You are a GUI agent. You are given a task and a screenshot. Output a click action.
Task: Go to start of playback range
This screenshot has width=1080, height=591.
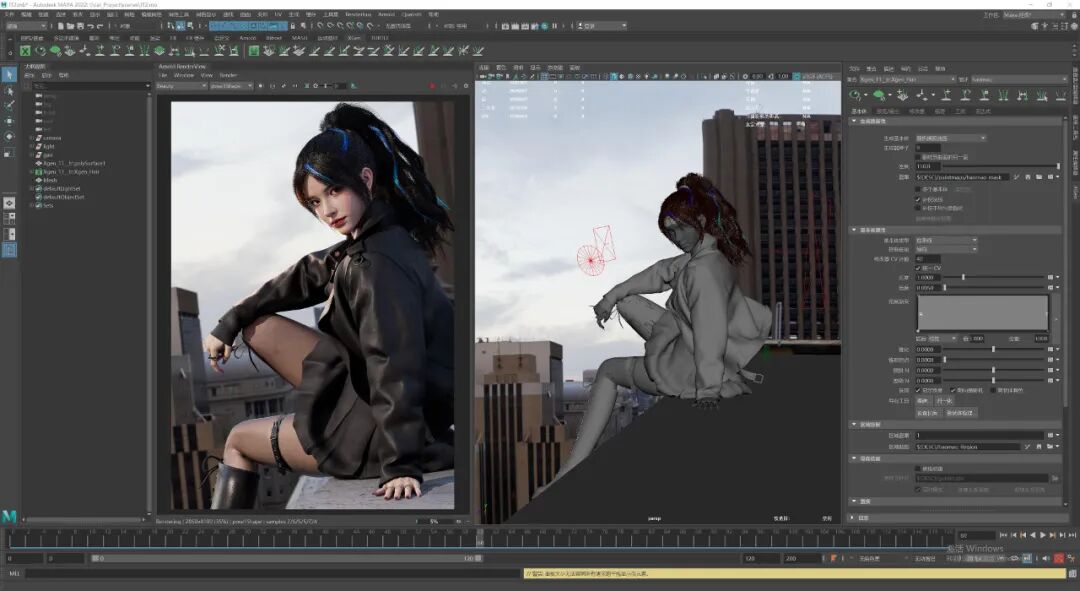click(1003, 535)
